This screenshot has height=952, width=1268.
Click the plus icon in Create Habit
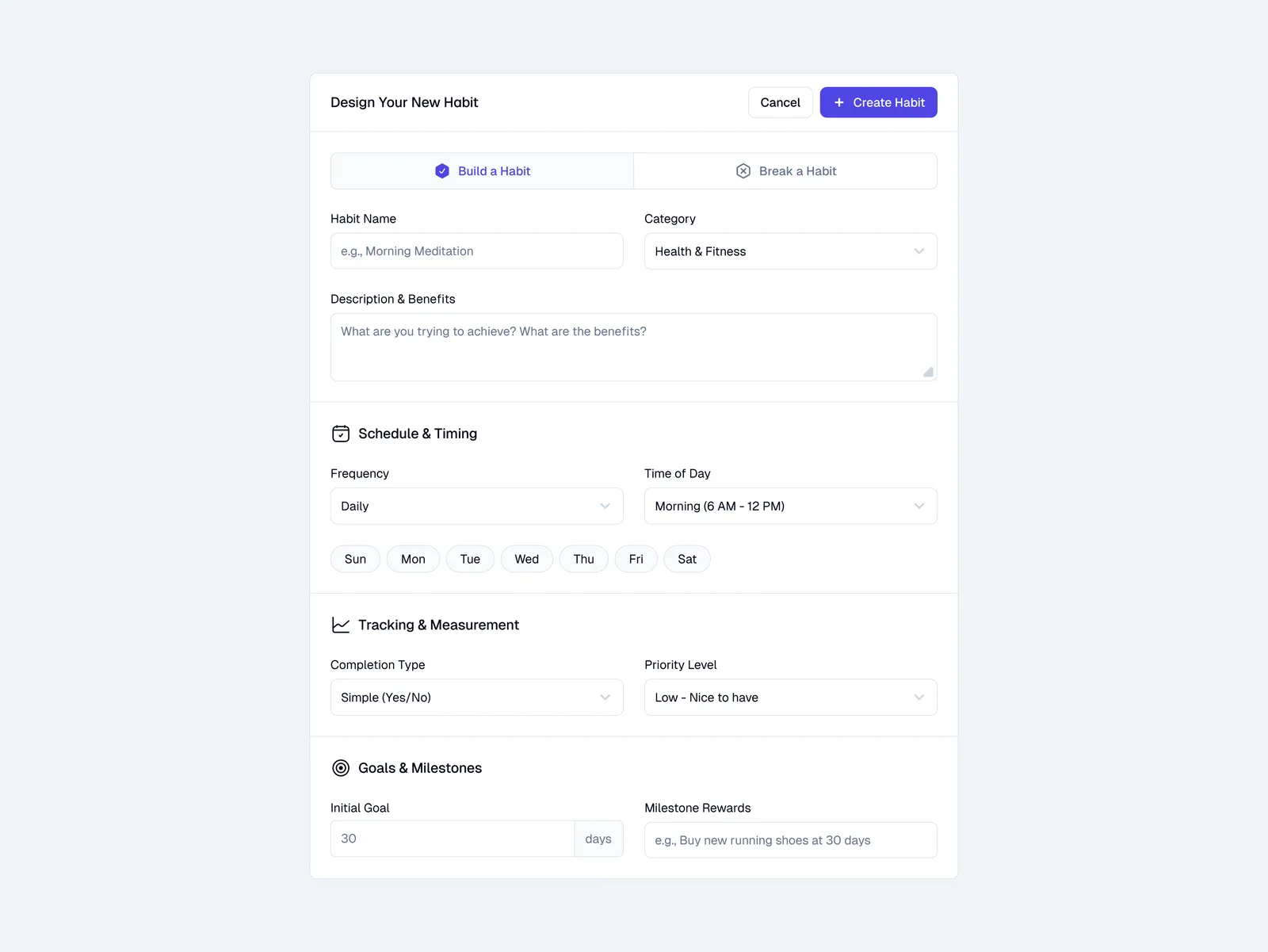coord(839,103)
